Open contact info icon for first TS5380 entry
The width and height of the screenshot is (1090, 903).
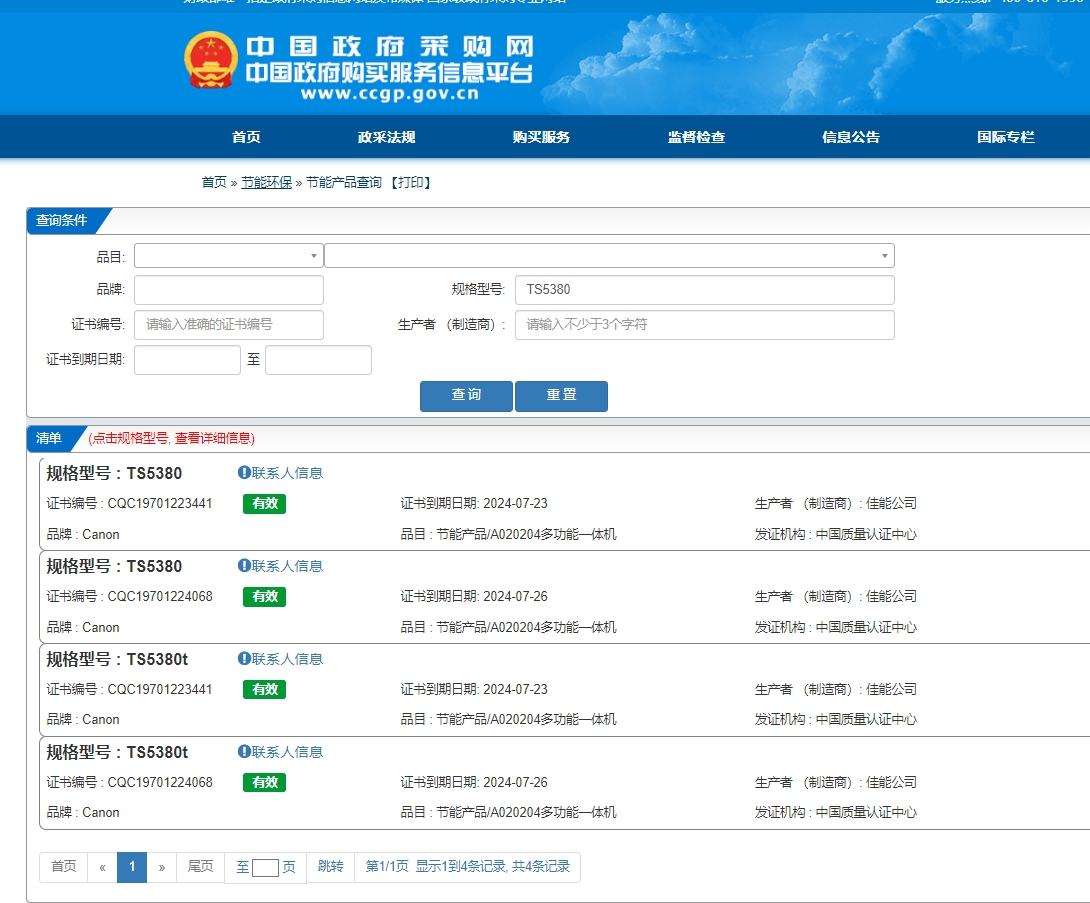244,473
